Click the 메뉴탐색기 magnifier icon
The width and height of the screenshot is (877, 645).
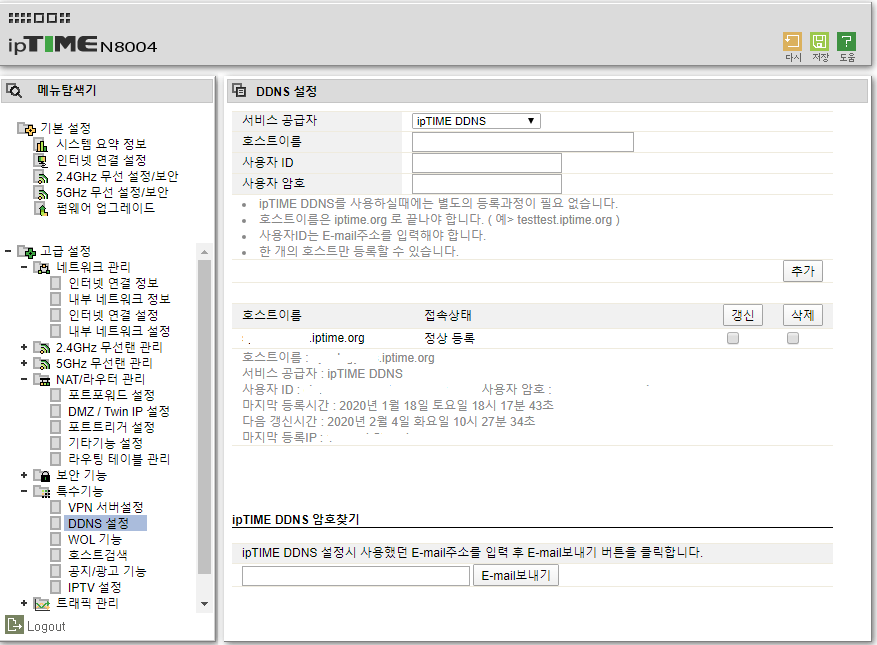14,90
